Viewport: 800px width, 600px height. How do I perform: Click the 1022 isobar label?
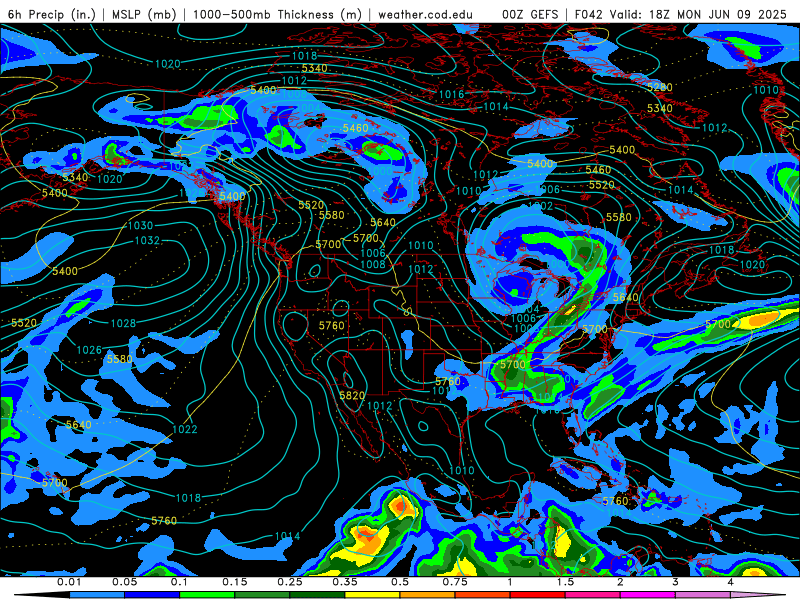point(185,429)
